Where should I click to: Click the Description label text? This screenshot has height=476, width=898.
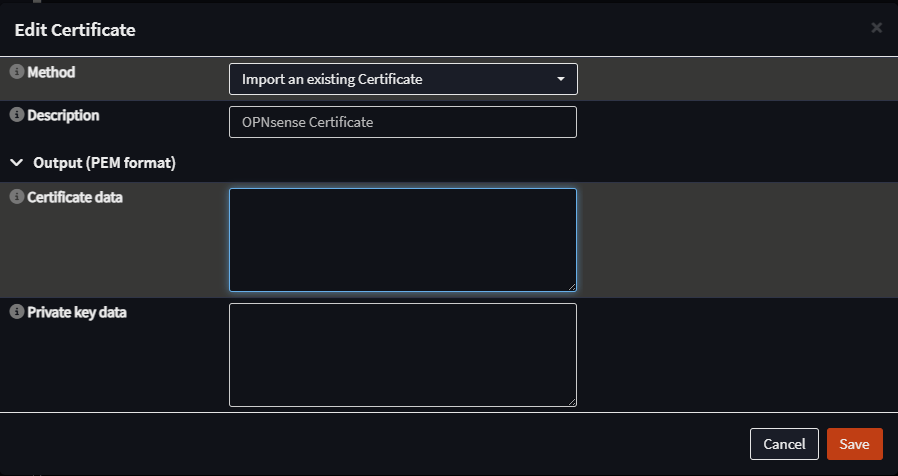pos(63,116)
